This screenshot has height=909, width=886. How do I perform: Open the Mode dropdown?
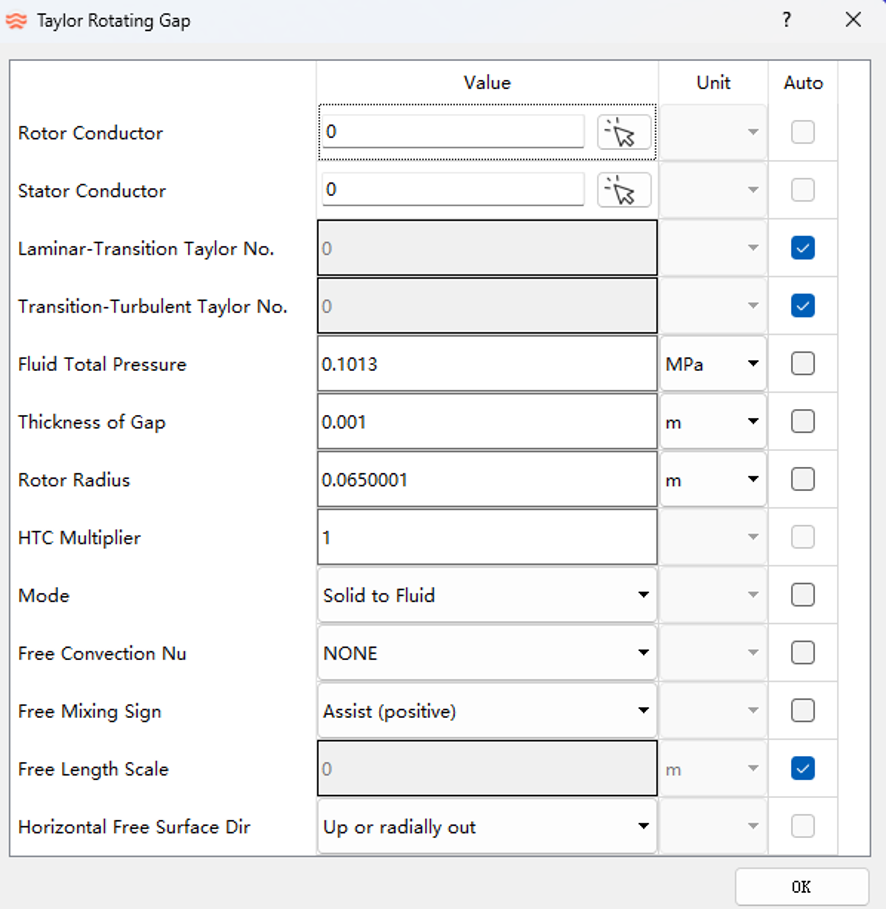click(487, 596)
